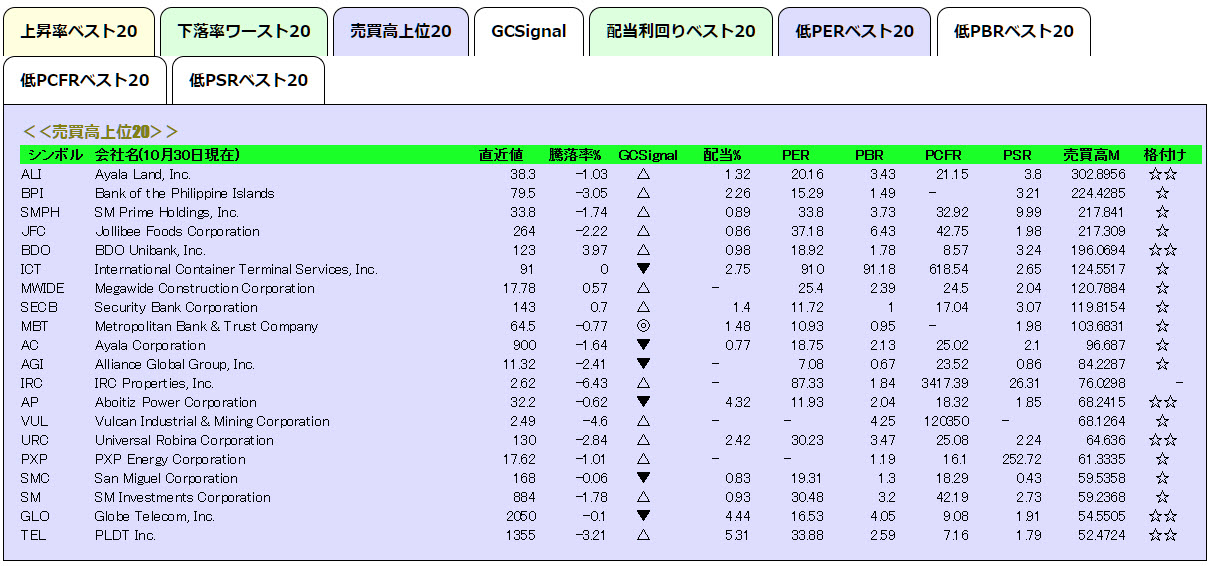
Task: Switch to 配当利回りベスト20 tab
Action: tap(681, 31)
